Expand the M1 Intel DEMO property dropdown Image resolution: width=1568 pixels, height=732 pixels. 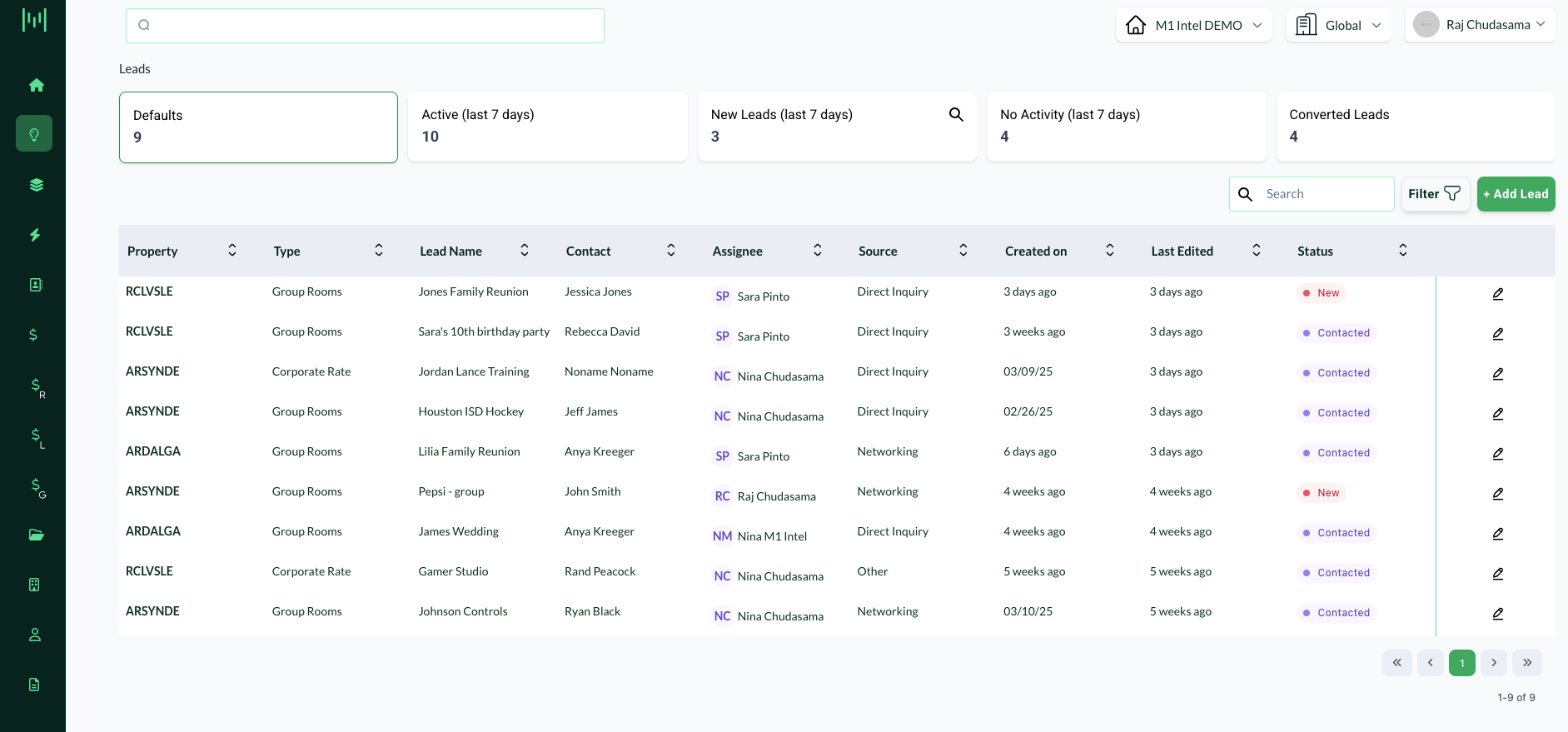click(x=1193, y=26)
